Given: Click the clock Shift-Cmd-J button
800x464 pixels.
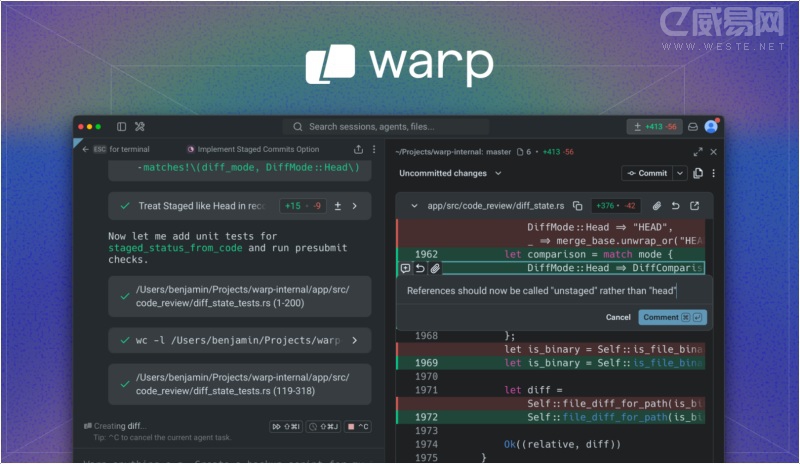Looking at the screenshot, I should [324, 426].
